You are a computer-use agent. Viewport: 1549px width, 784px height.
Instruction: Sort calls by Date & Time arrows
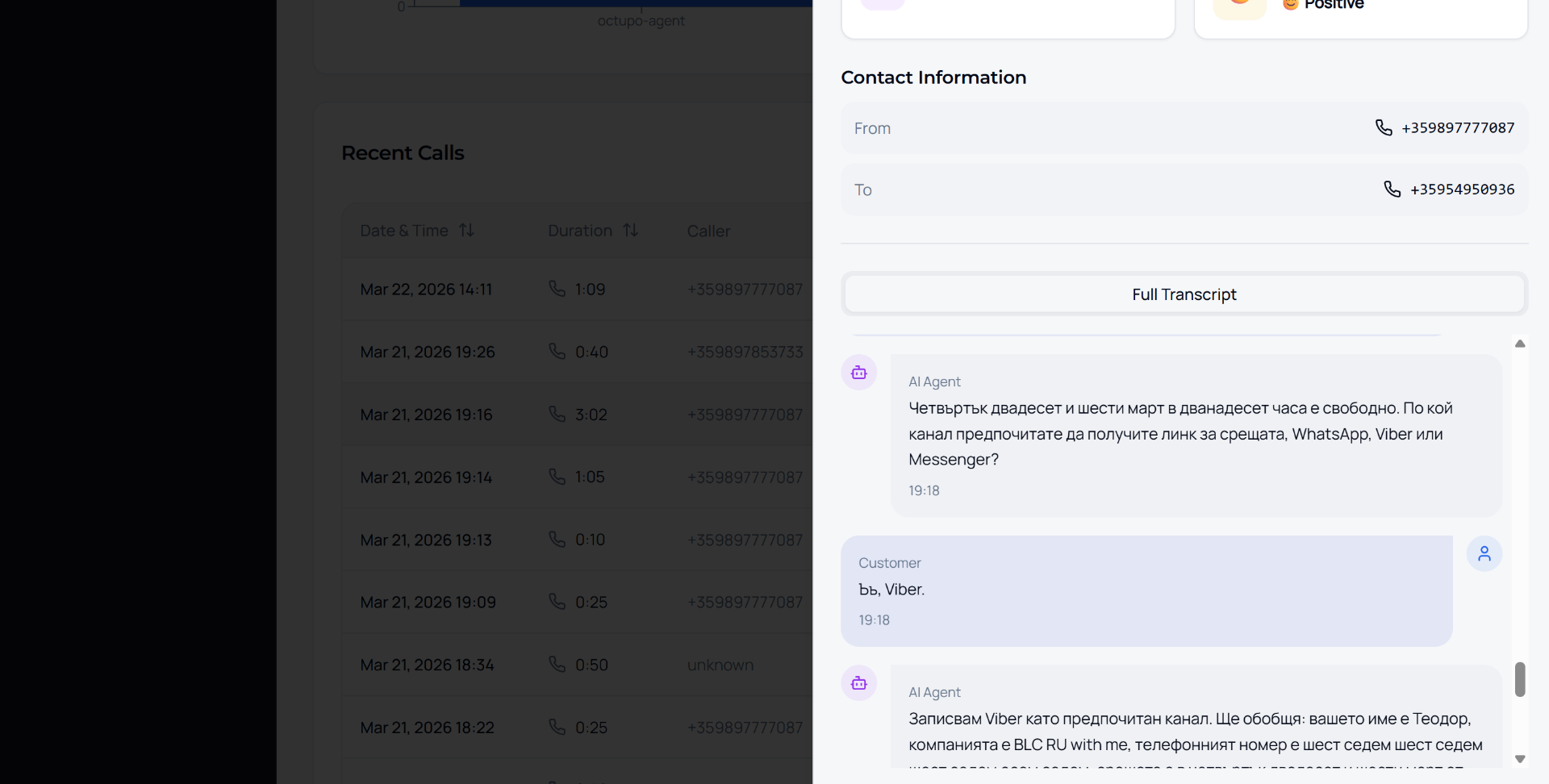[x=466, y=231]
